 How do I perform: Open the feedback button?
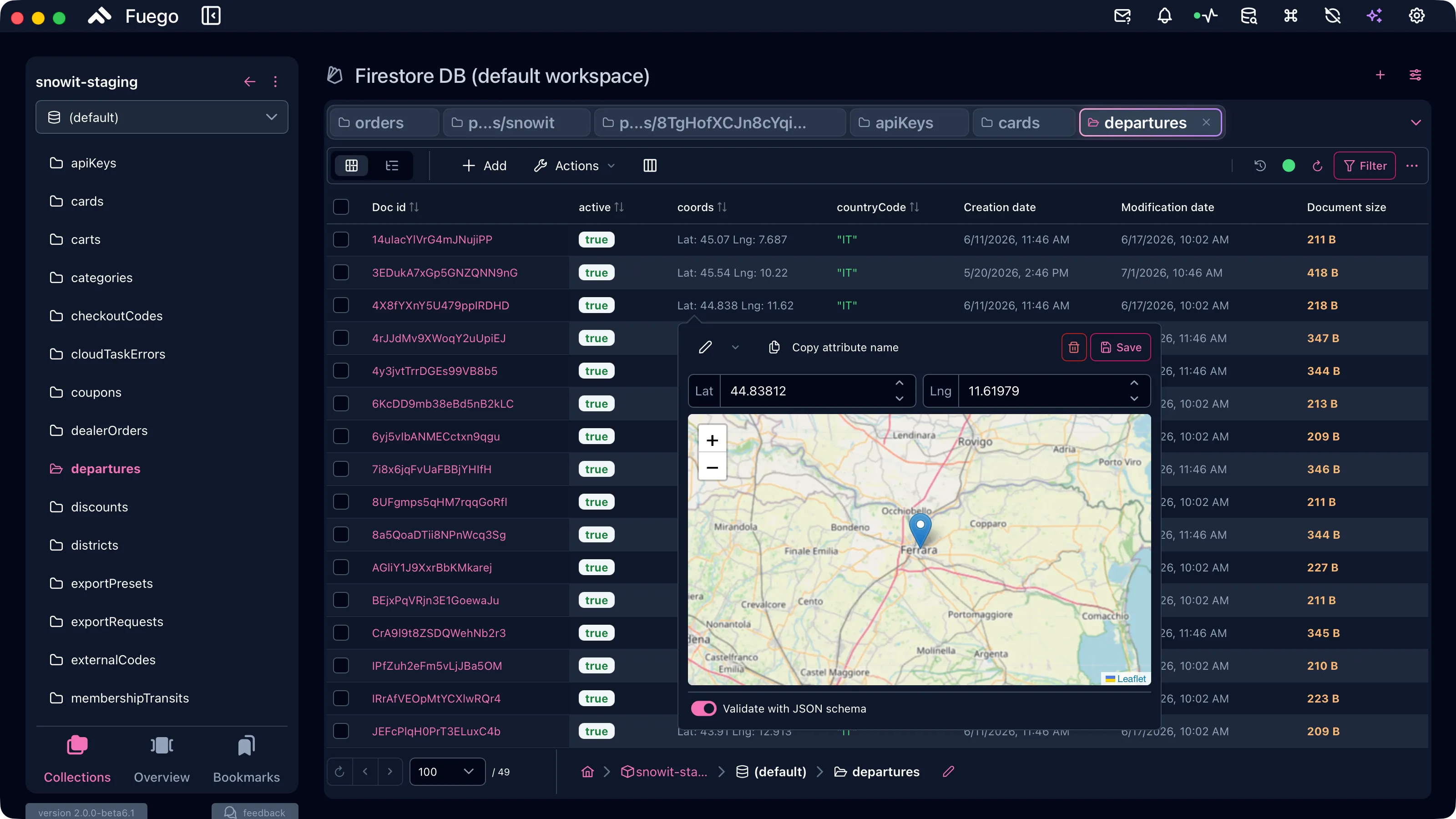click(x=255, y=812)
